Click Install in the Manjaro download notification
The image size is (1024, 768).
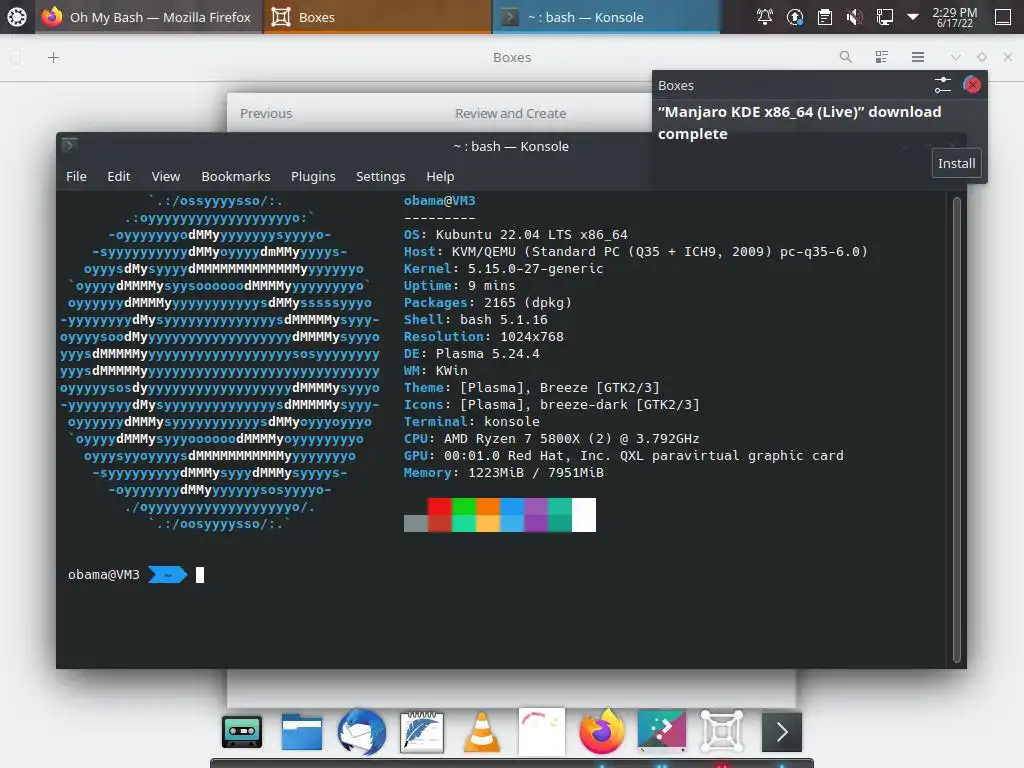(x=957, y=163)
